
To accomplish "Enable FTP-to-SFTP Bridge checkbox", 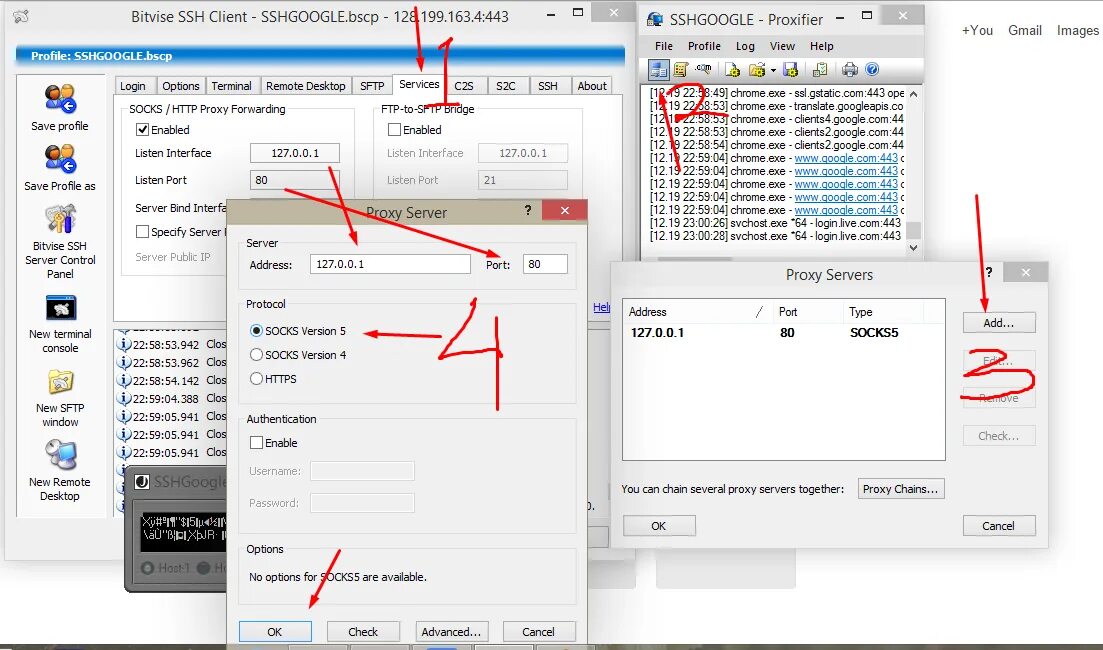I will [395, 129].
